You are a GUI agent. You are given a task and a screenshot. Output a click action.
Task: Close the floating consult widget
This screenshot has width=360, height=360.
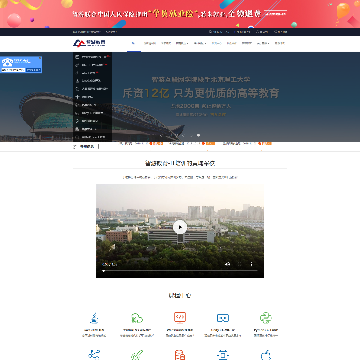[x=40, y=58]
